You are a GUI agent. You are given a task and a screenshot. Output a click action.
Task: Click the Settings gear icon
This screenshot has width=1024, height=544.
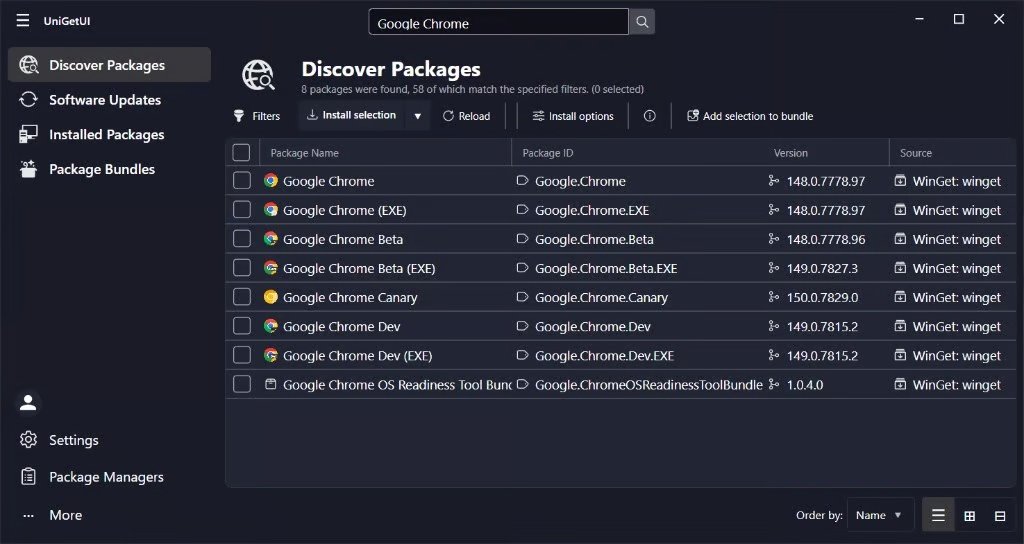[x=28, y=440]
